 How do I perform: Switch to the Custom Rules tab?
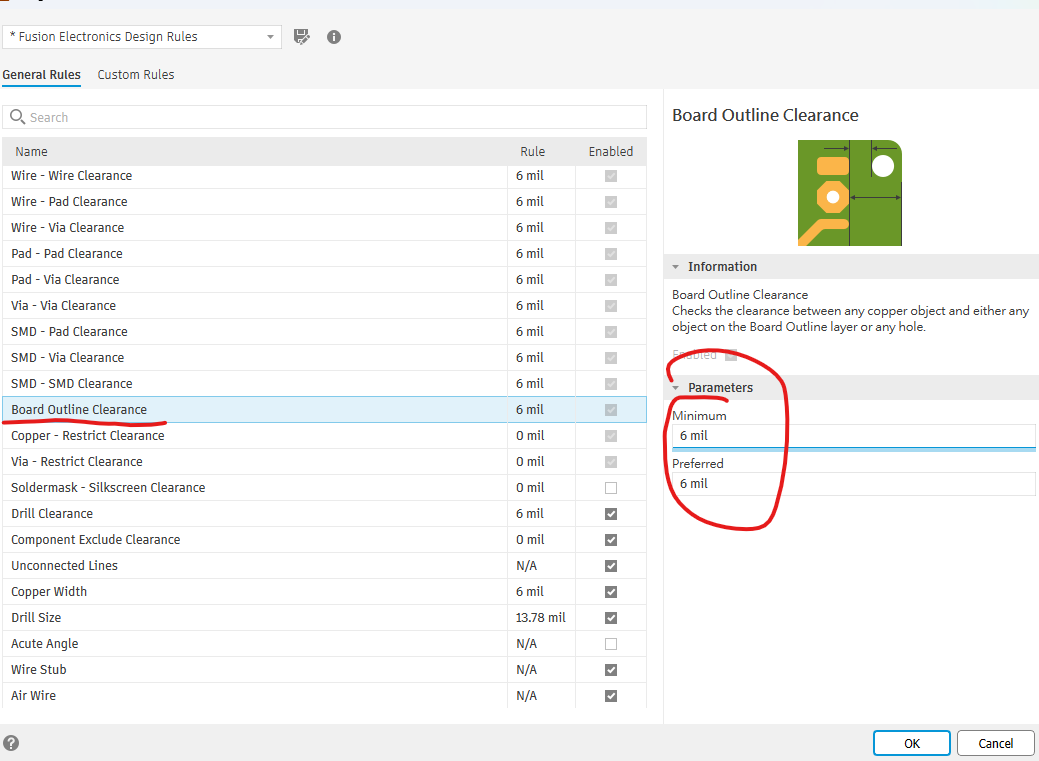tap(136, 75)
